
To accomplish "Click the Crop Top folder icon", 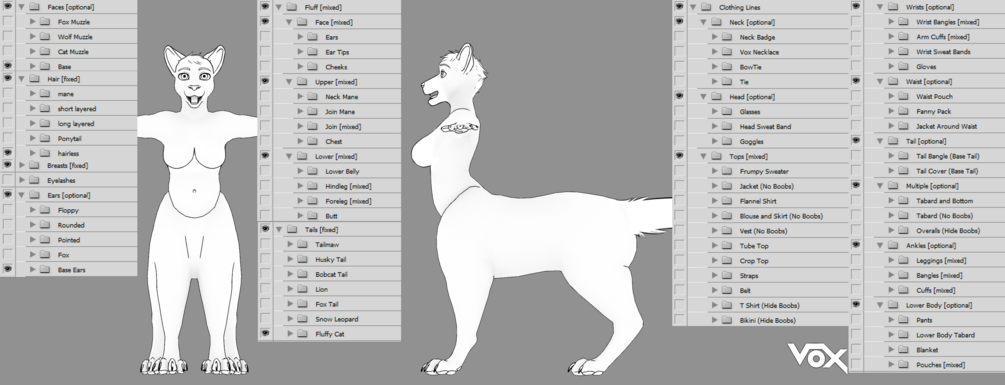I will point(727,261).
